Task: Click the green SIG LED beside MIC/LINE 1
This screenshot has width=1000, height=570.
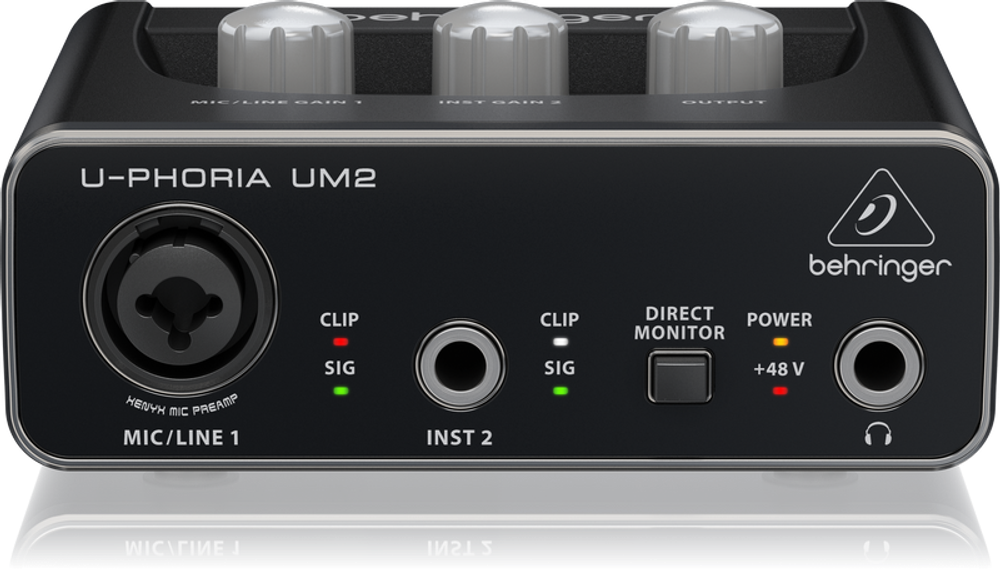Action: (x=341, y=391)
